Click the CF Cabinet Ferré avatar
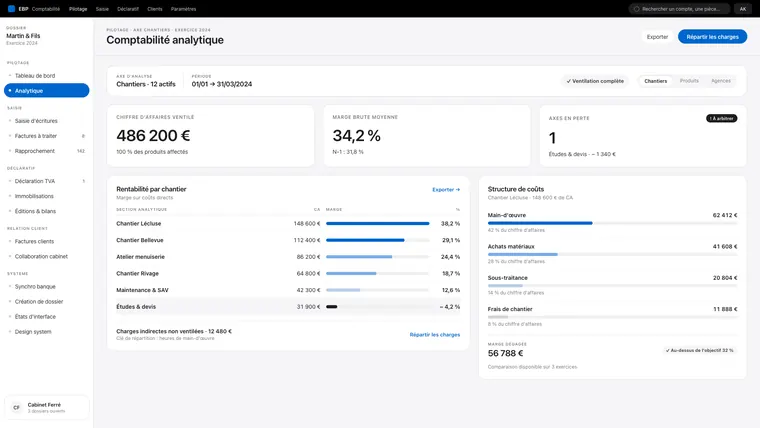This screenshot has width=760, height=428. (16, 408)
